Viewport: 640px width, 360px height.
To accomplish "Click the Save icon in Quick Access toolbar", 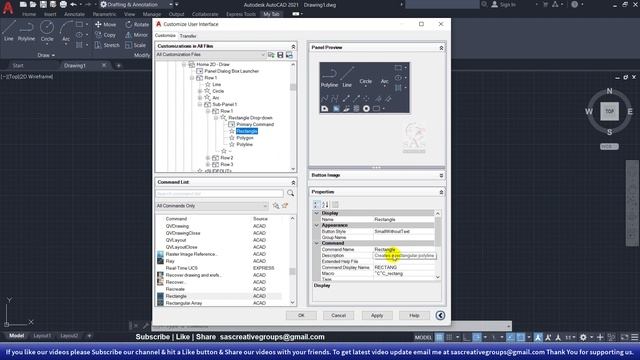I will pos(43,4).
